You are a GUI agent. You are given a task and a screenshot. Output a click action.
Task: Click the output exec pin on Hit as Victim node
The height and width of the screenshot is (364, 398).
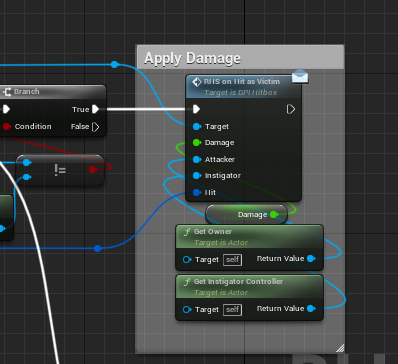pos(291,109)
